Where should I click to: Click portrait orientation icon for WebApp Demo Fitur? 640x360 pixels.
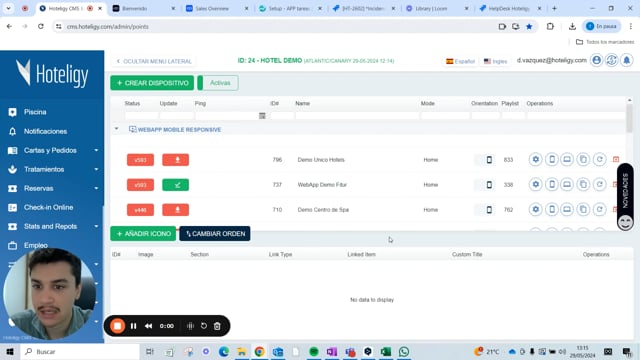(x=489, y=185)
